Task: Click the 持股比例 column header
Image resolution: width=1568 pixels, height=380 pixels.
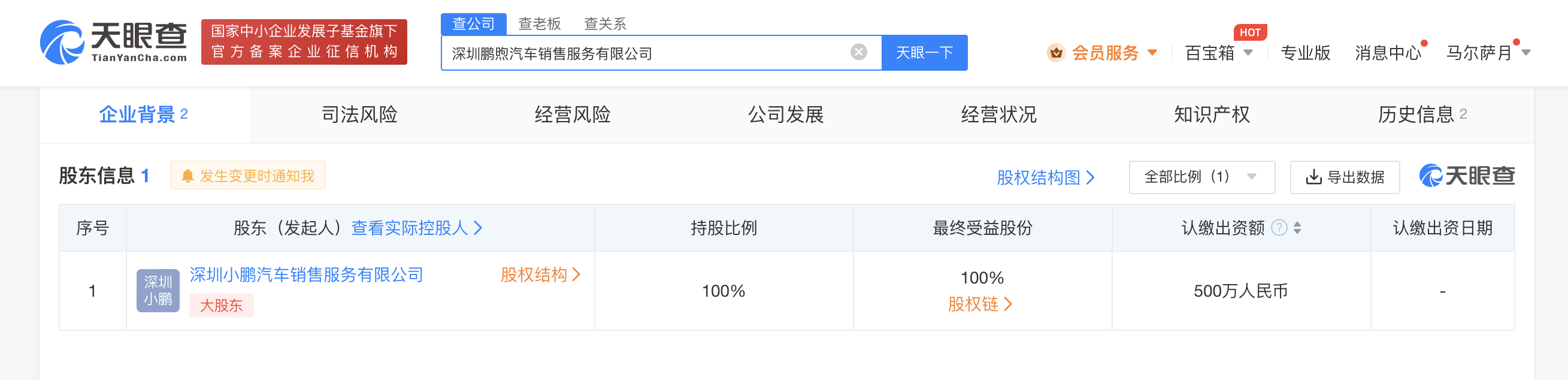Action: point(724,228)
